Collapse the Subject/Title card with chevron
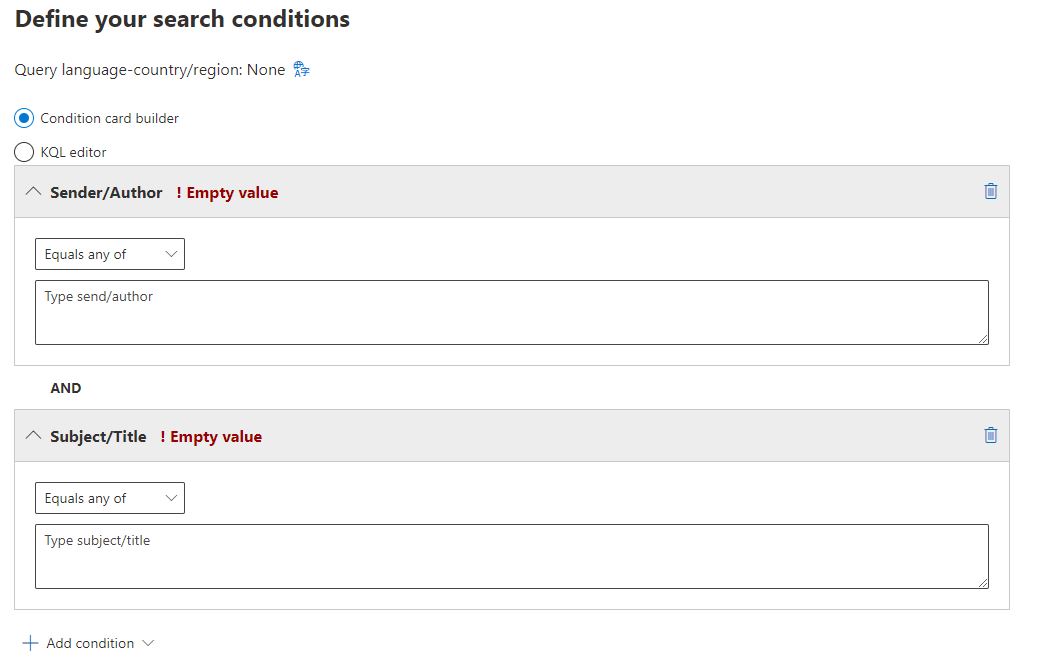The width and height of the screenshot is (1038, 658). (33, 436)
